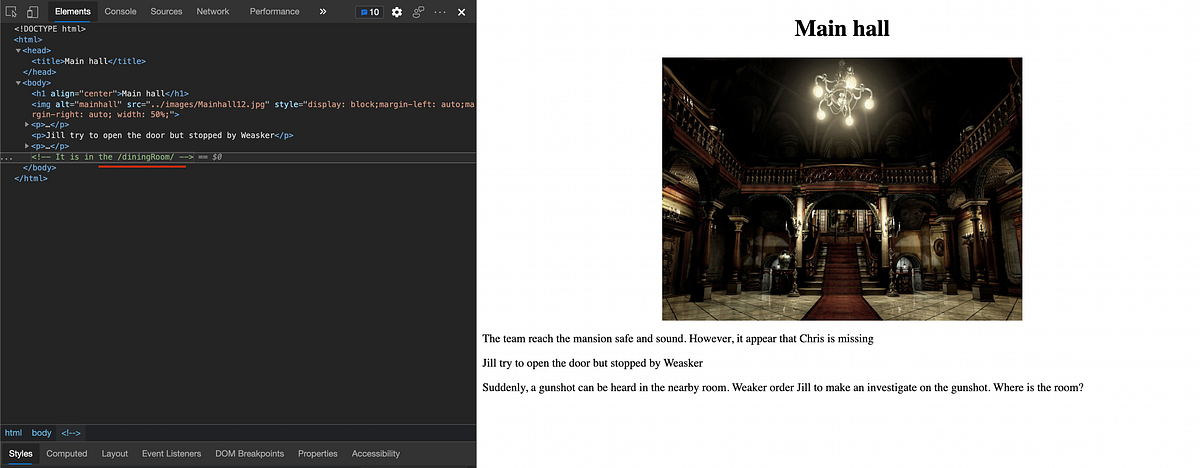Open the Performance tab
1200x468 pixels.
[x=274, y=12]
